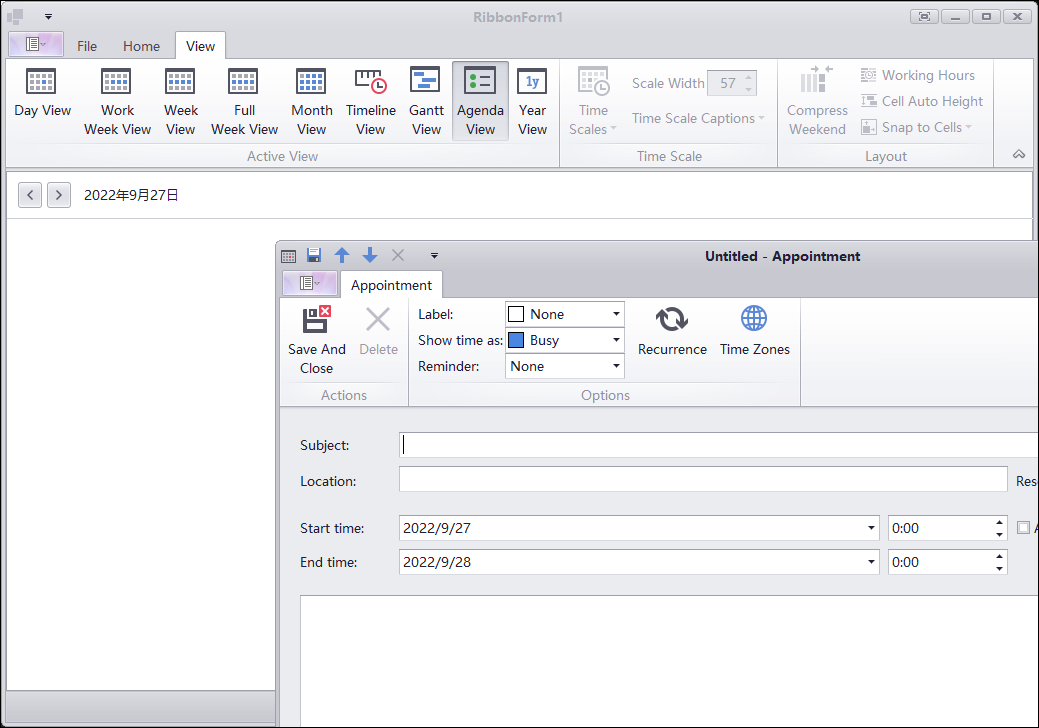Open the Reminder dropdown

(x=616, y=366)
